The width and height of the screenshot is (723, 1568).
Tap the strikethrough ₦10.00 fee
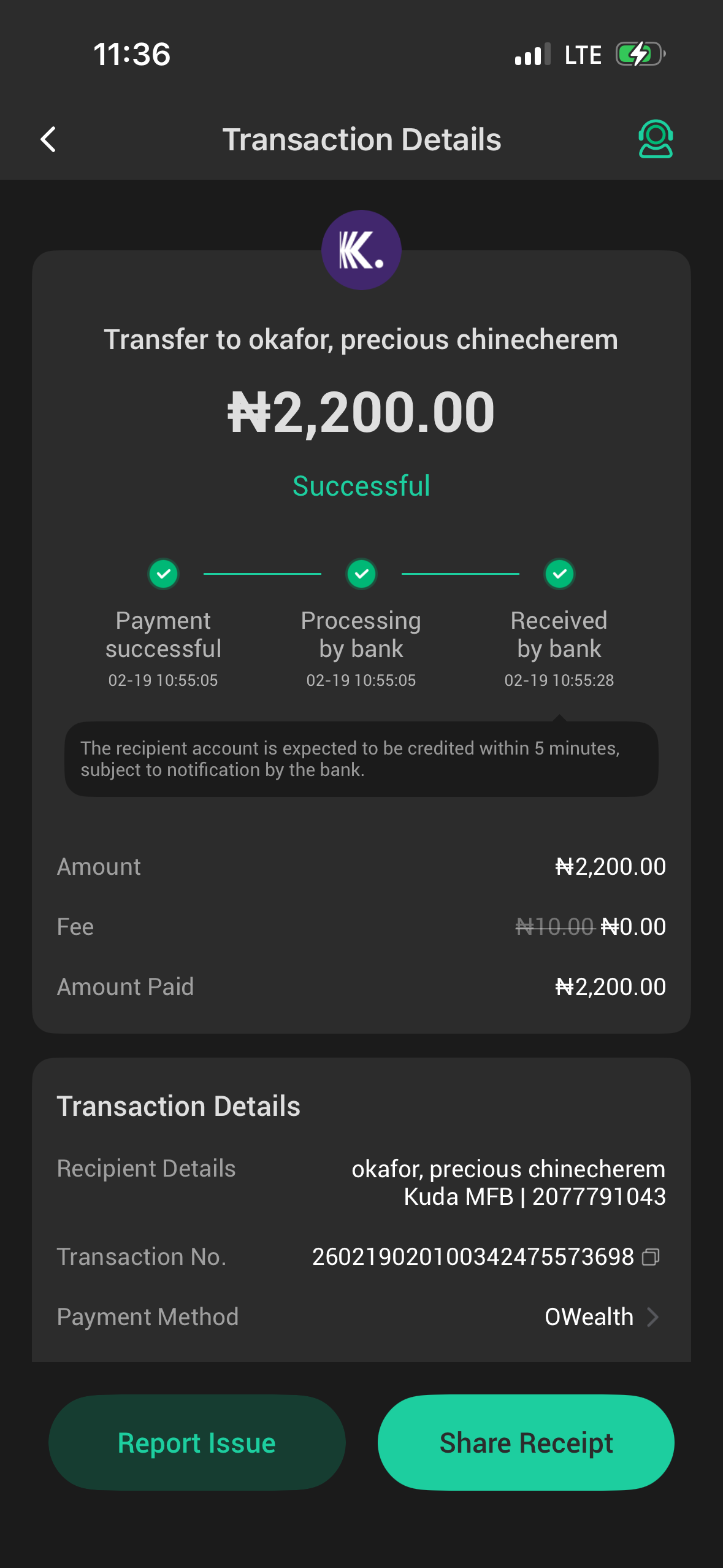(555, 927)
